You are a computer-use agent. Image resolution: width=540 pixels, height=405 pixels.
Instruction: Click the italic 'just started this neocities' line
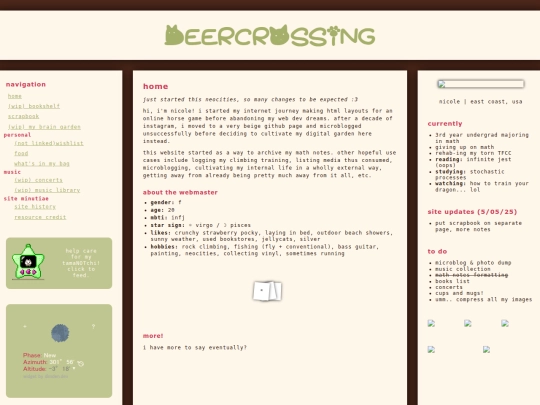coord(250,100)
